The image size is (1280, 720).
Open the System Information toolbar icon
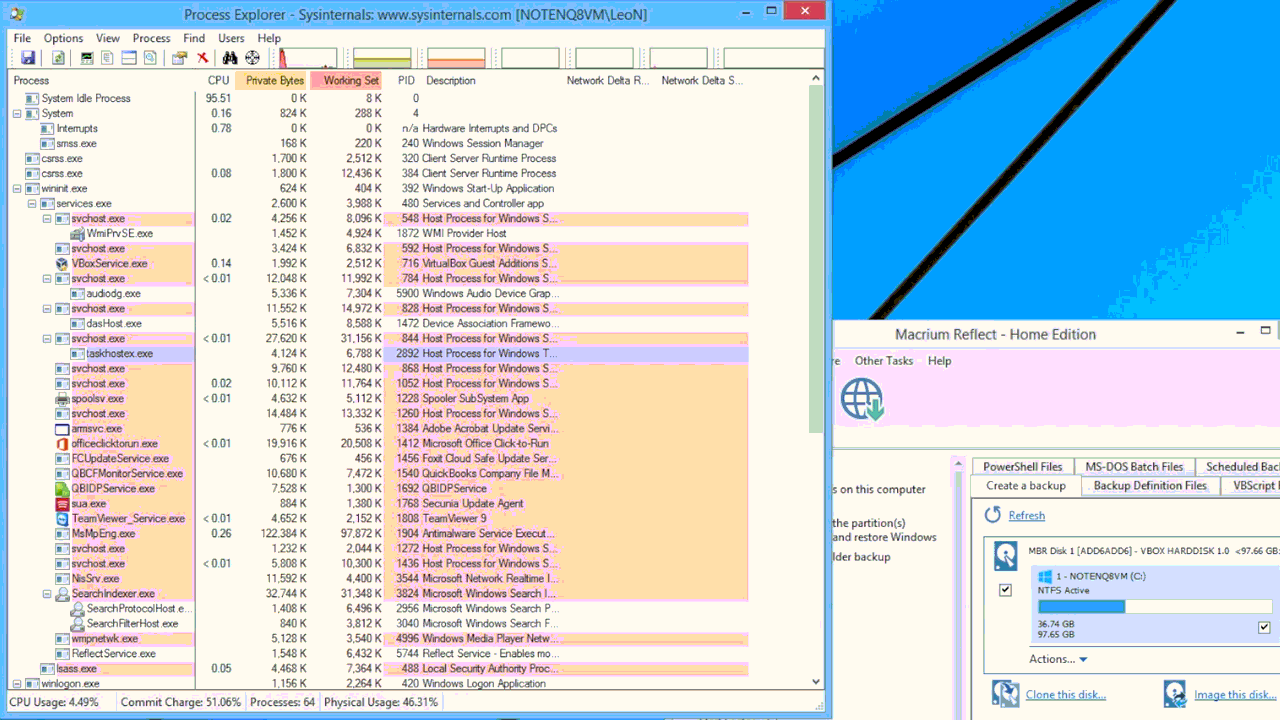(87, 58)
